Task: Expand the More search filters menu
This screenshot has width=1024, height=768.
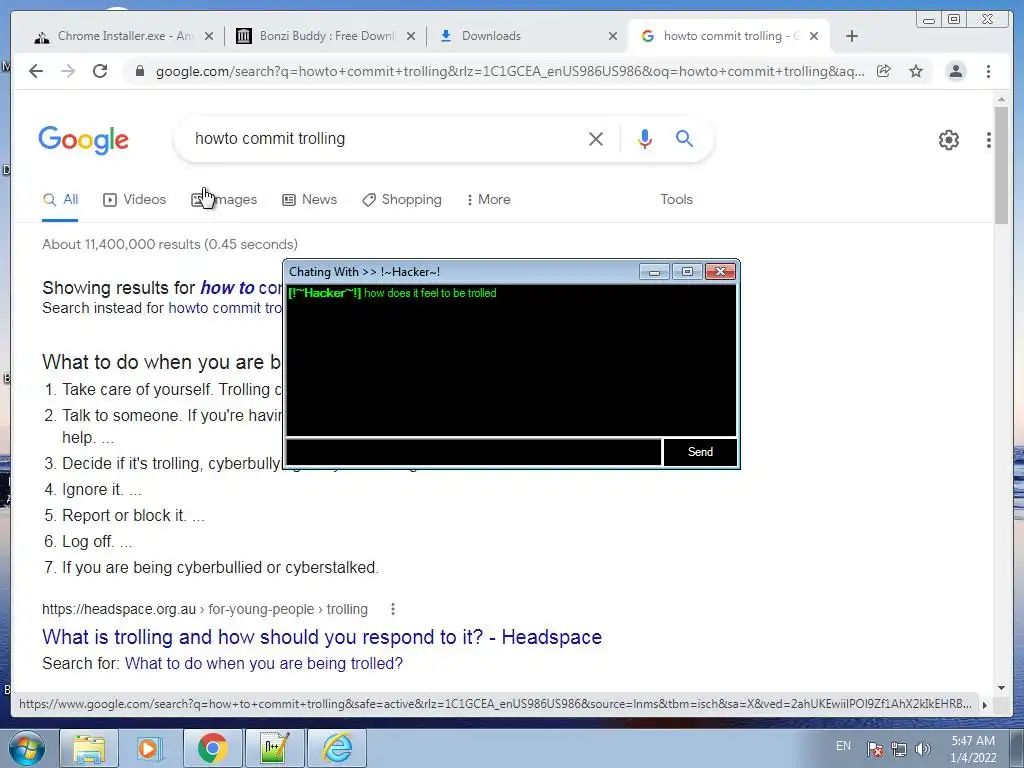Action: [488, 199]
